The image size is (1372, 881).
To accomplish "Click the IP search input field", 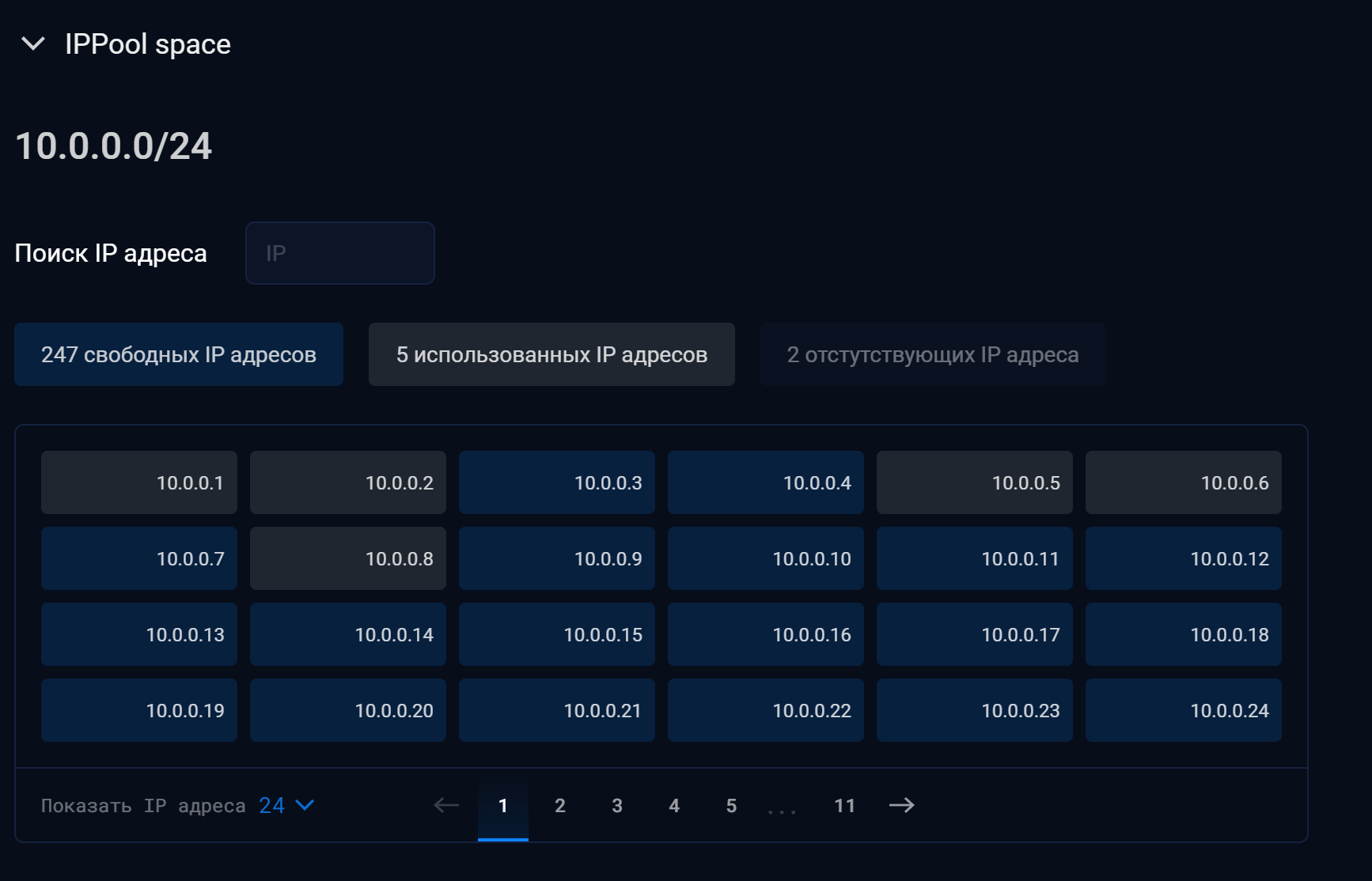I will pyautogui.click(x=339, y=253).
